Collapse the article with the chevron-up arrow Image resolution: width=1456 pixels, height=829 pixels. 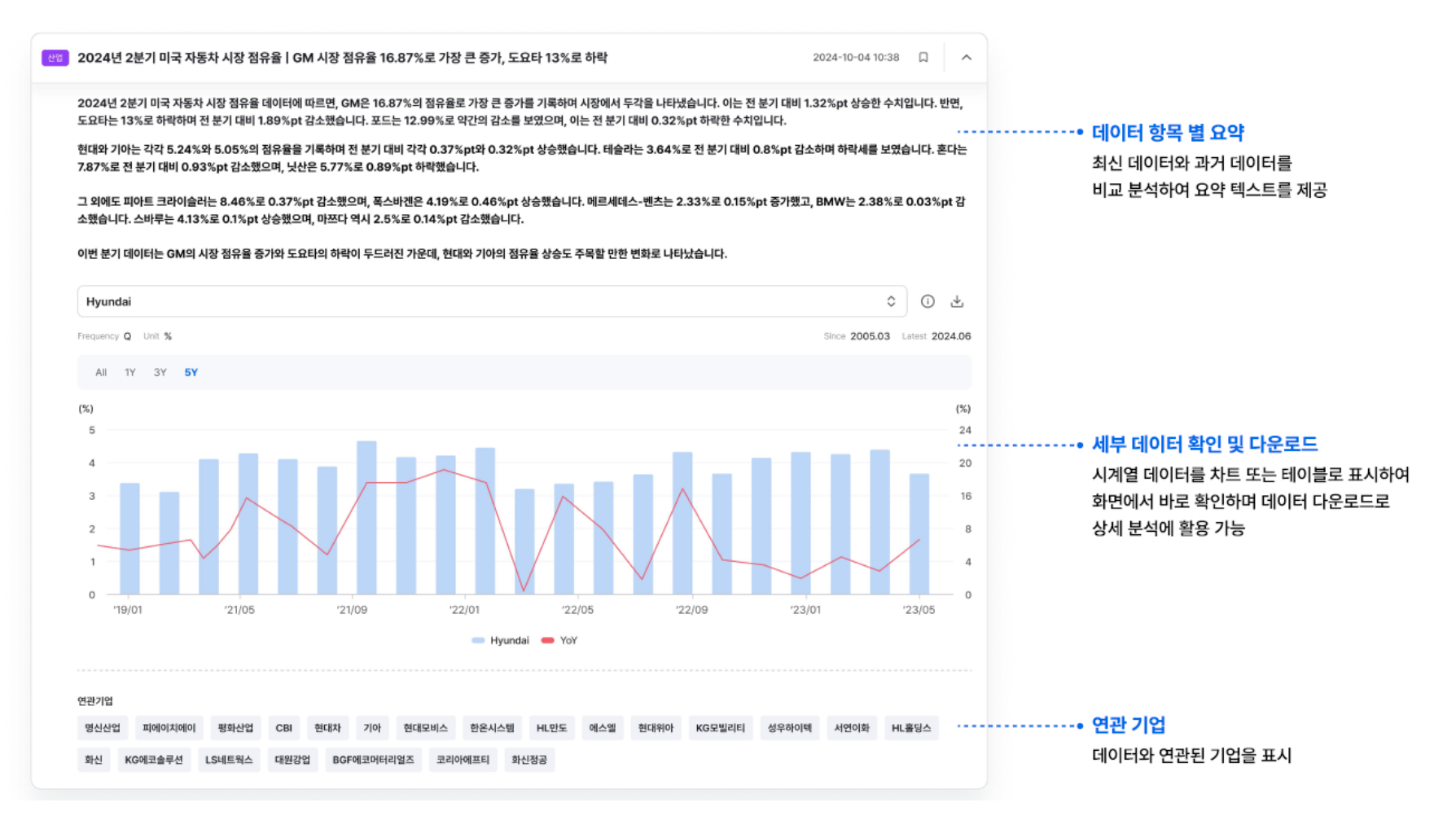pyautogui.click(x=966, y=57)
